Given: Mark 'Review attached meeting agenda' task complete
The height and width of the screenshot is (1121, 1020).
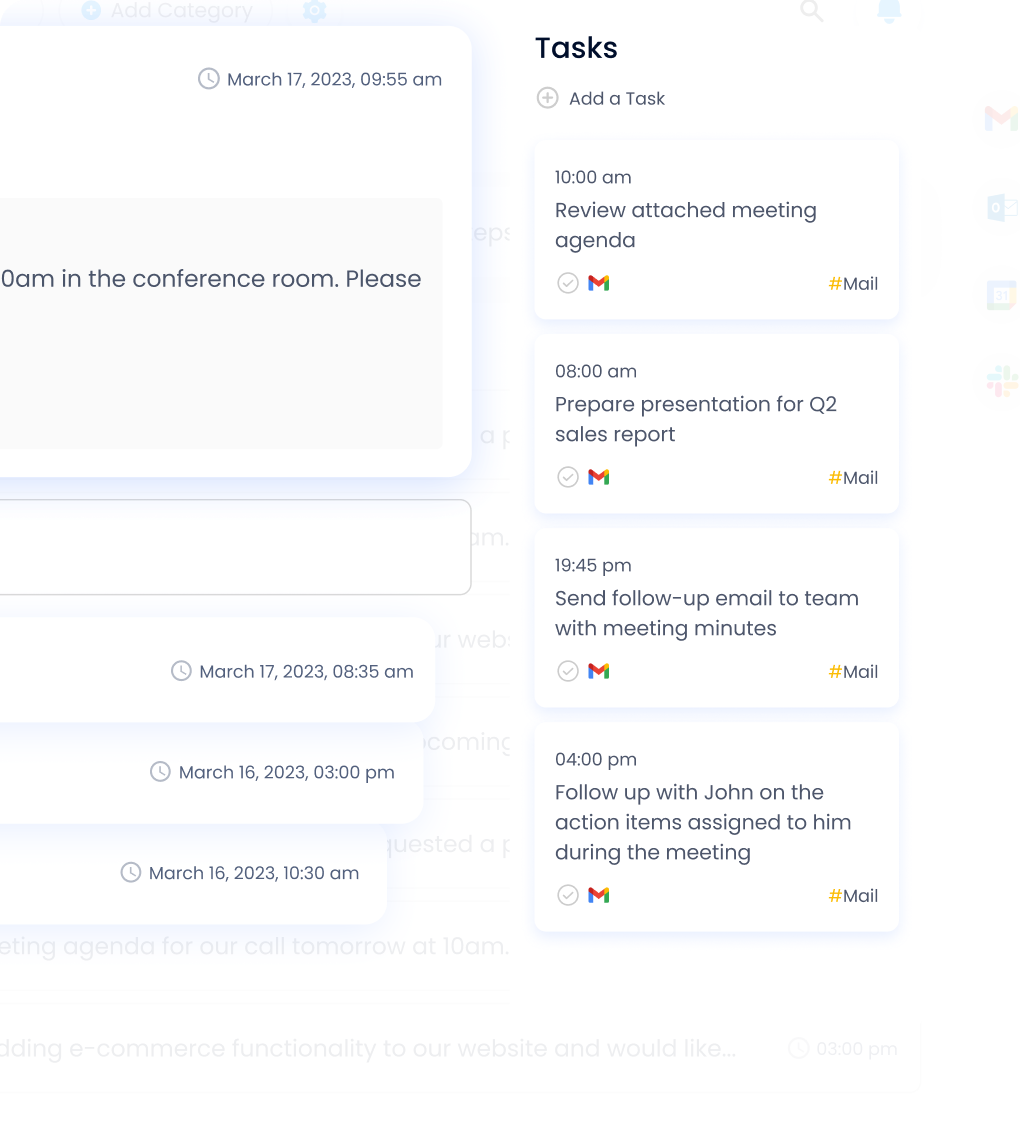Looking at the screenshot, I should [568, 283].
